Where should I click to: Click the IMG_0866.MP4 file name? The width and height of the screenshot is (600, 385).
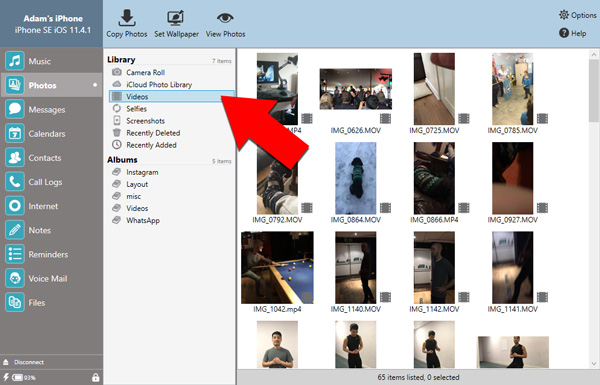pos(434,220)
